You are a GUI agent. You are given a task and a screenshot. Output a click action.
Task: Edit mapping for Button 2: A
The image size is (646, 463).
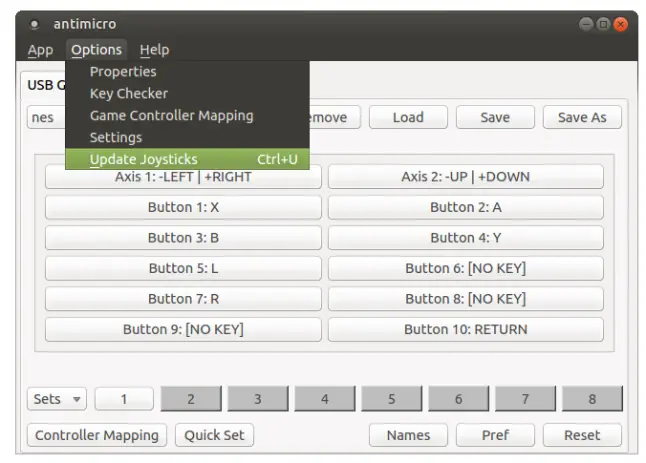pos(466,207)
